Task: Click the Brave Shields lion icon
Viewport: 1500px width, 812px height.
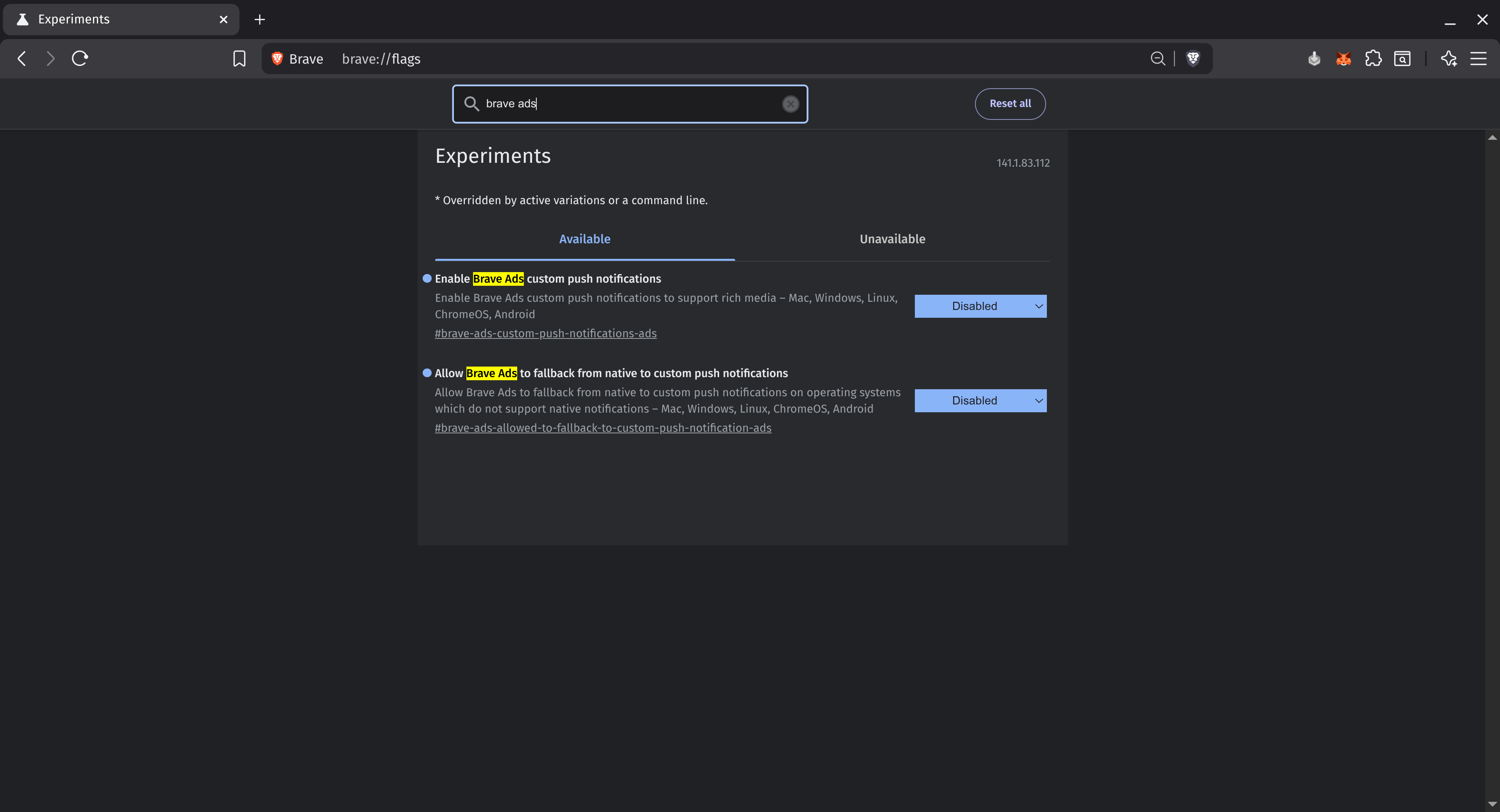Action: tap(1193, 59)
